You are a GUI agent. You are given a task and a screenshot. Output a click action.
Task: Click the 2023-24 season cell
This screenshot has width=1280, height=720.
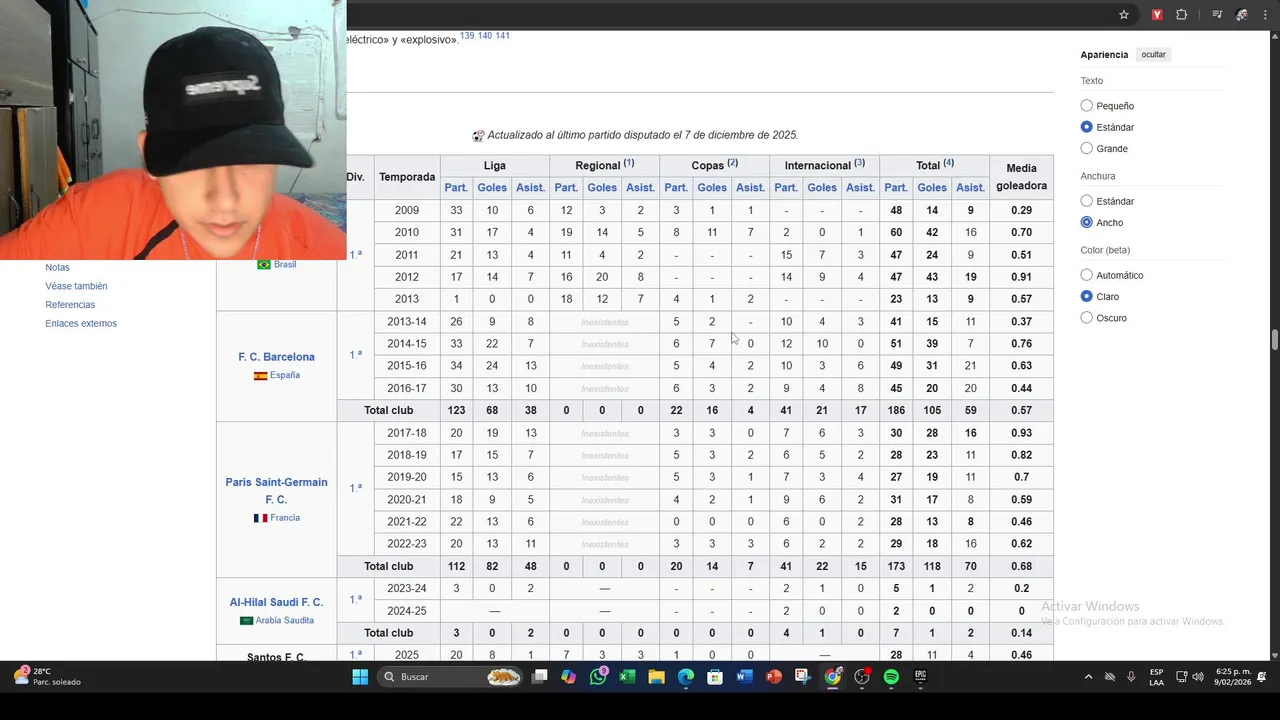click(x=406, y=589)
